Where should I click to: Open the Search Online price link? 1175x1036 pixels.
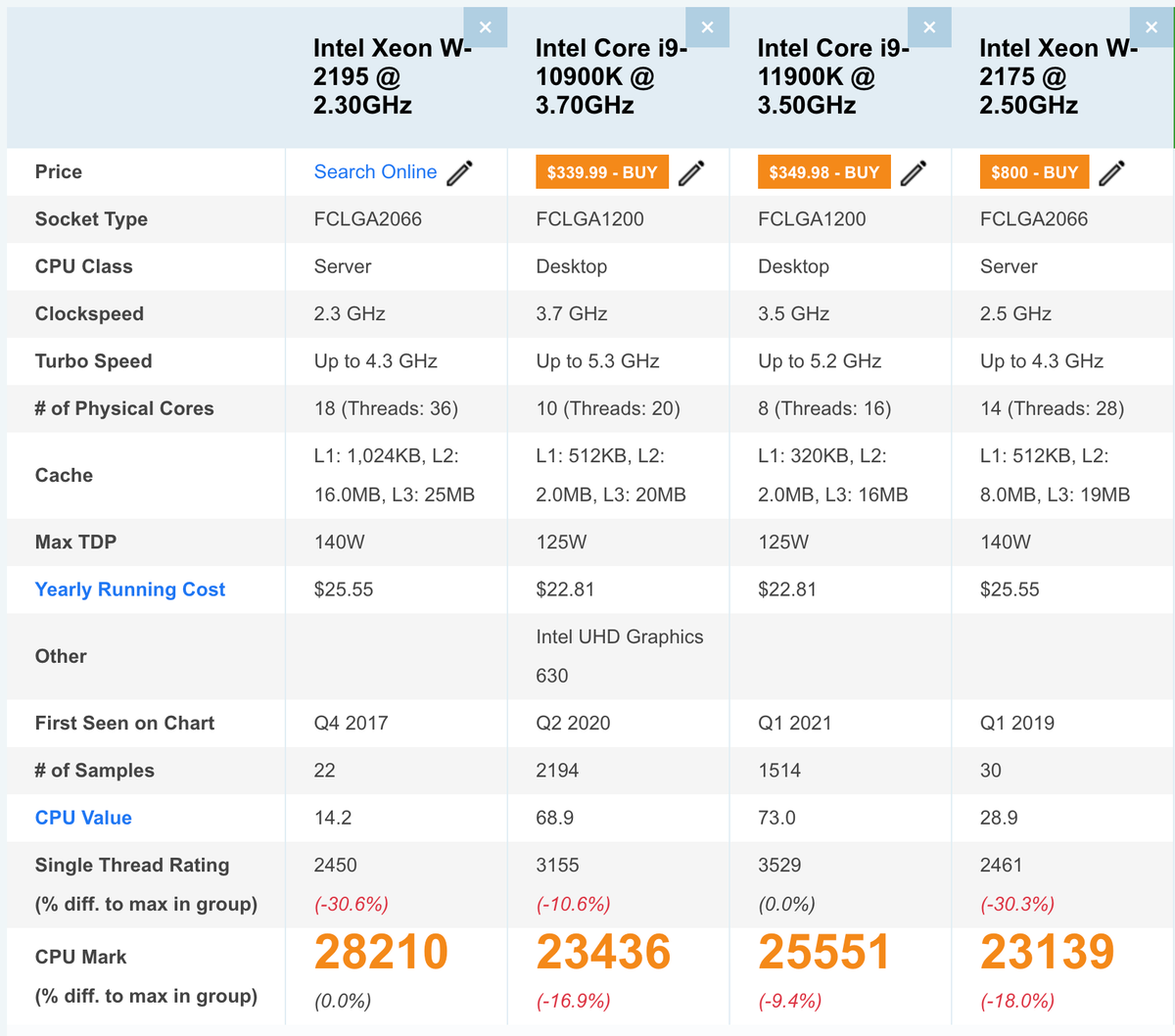point(375,172)
